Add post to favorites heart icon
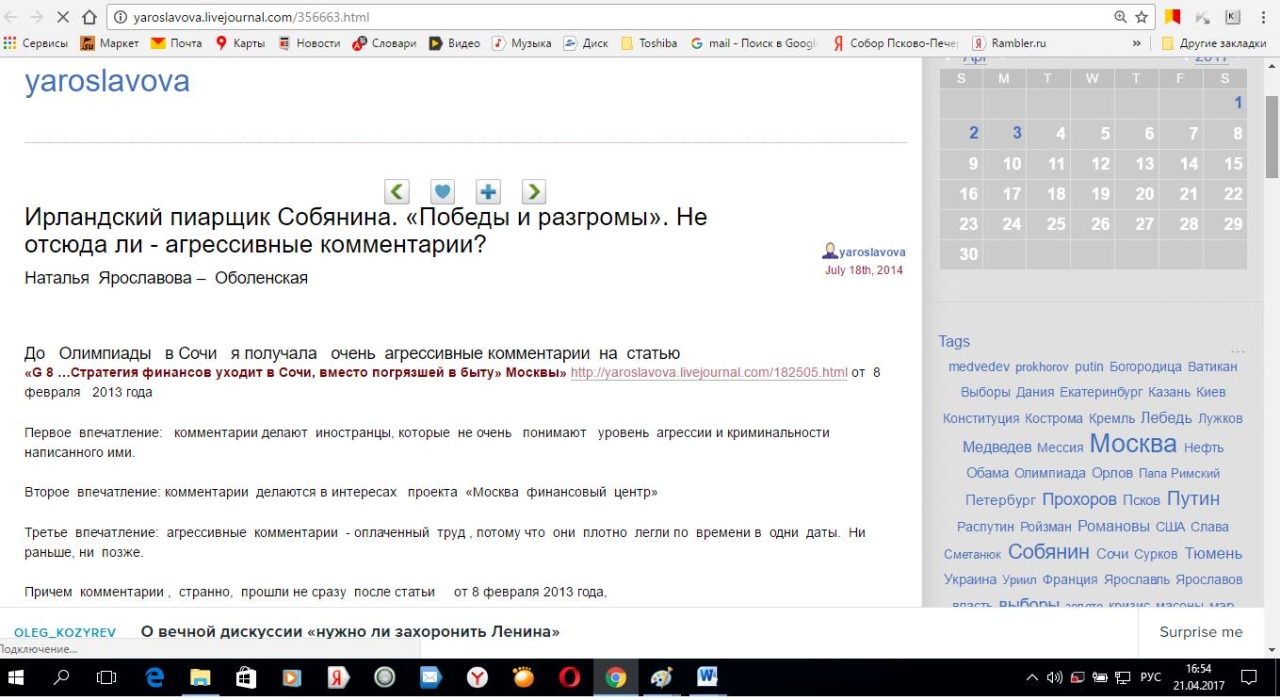The height and width of the screenshot is (700, 1280). coord(442,191)
